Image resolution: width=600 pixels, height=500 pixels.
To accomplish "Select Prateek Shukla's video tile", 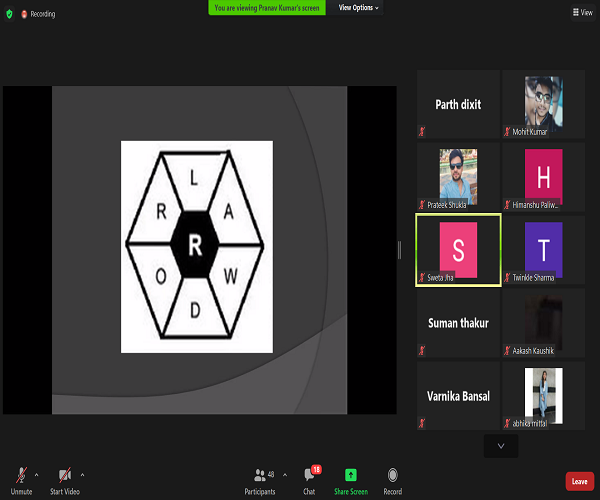I will pos(458,177).
